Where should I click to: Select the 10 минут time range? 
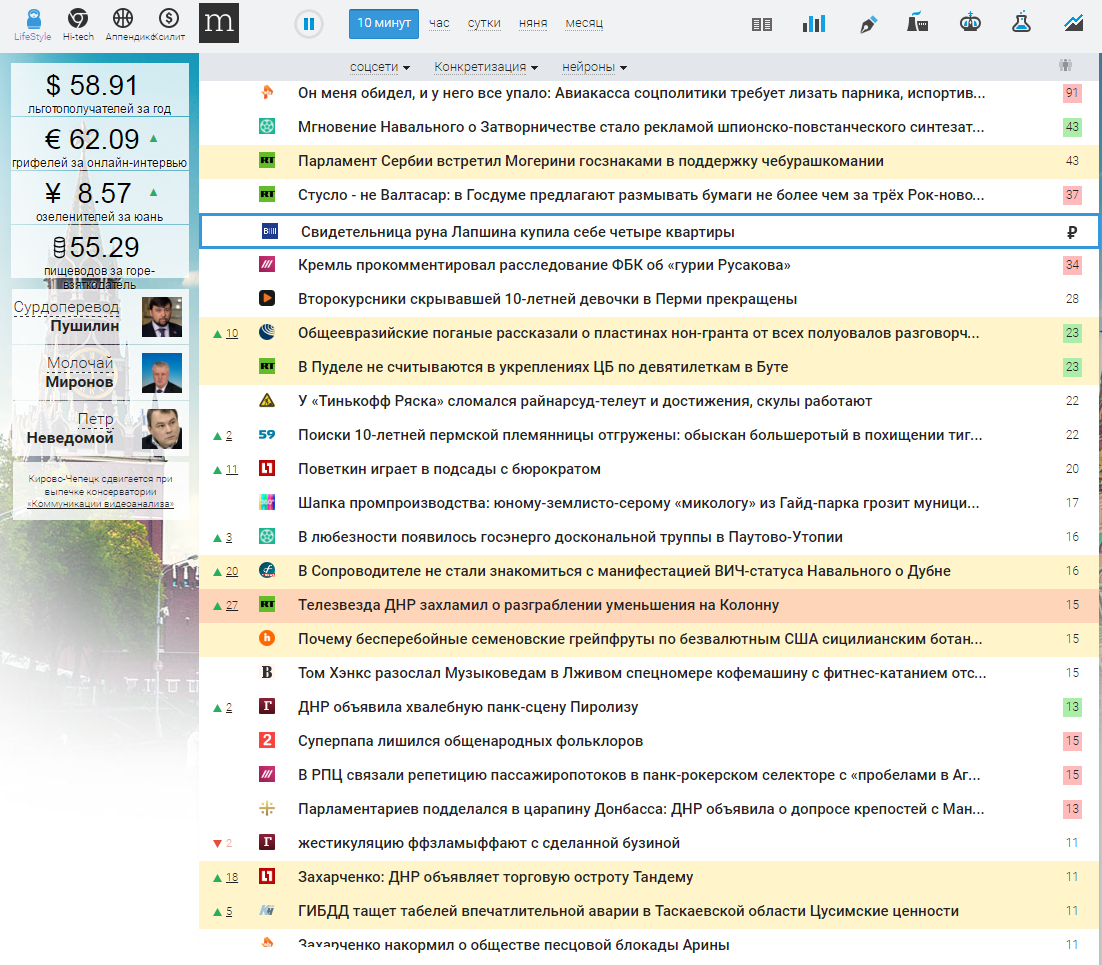[384, 23]
